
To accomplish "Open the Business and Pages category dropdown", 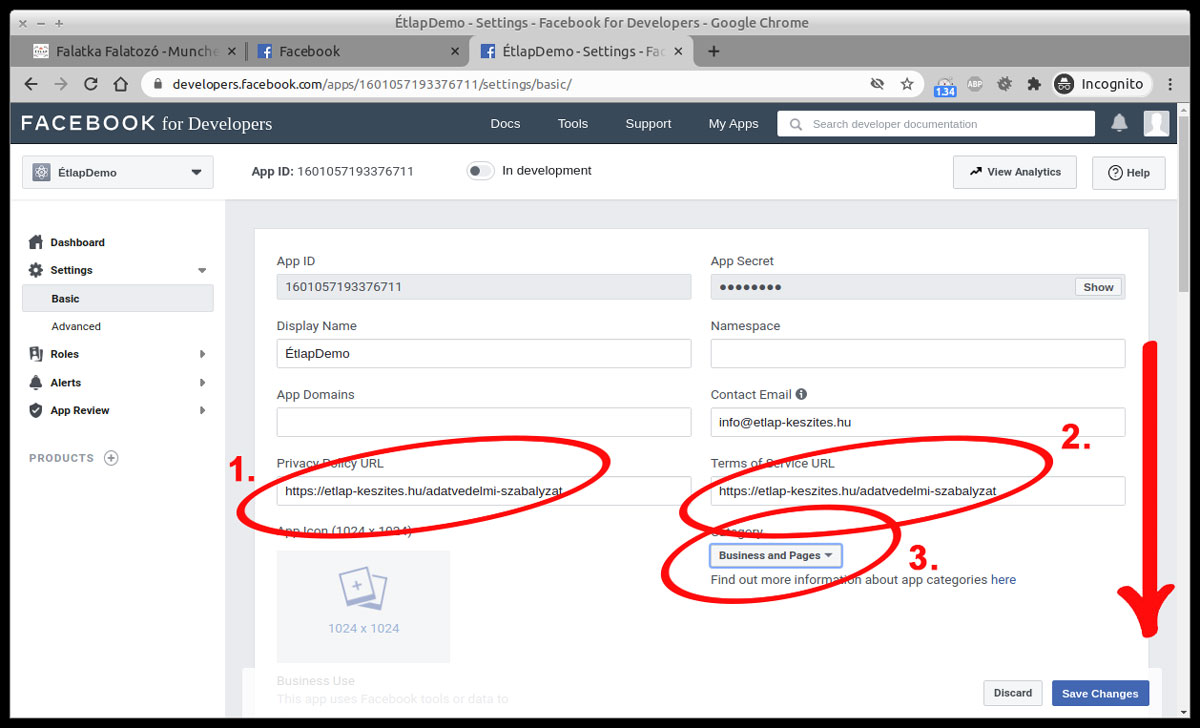I will 776,555.
